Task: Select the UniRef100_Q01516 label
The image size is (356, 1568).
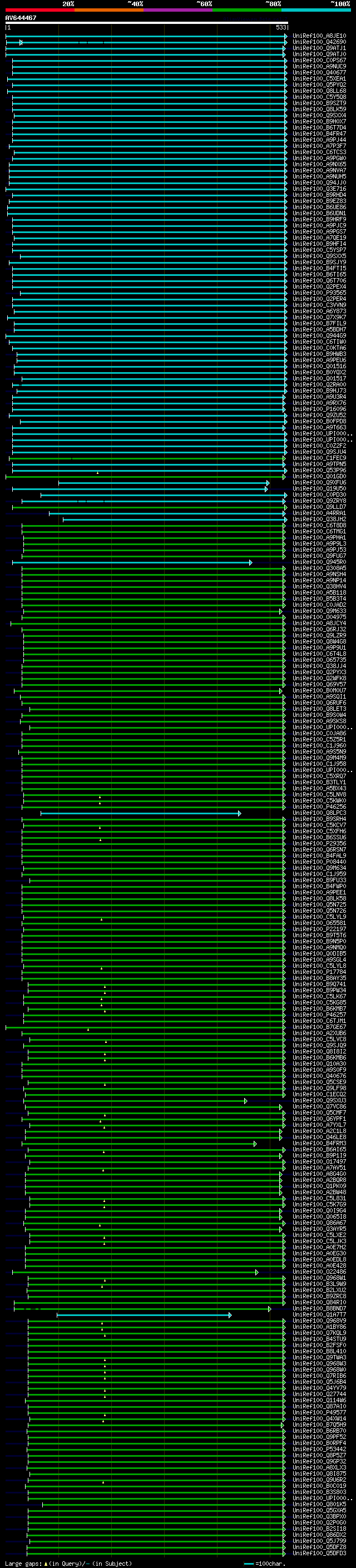Action: click(319, 367)
